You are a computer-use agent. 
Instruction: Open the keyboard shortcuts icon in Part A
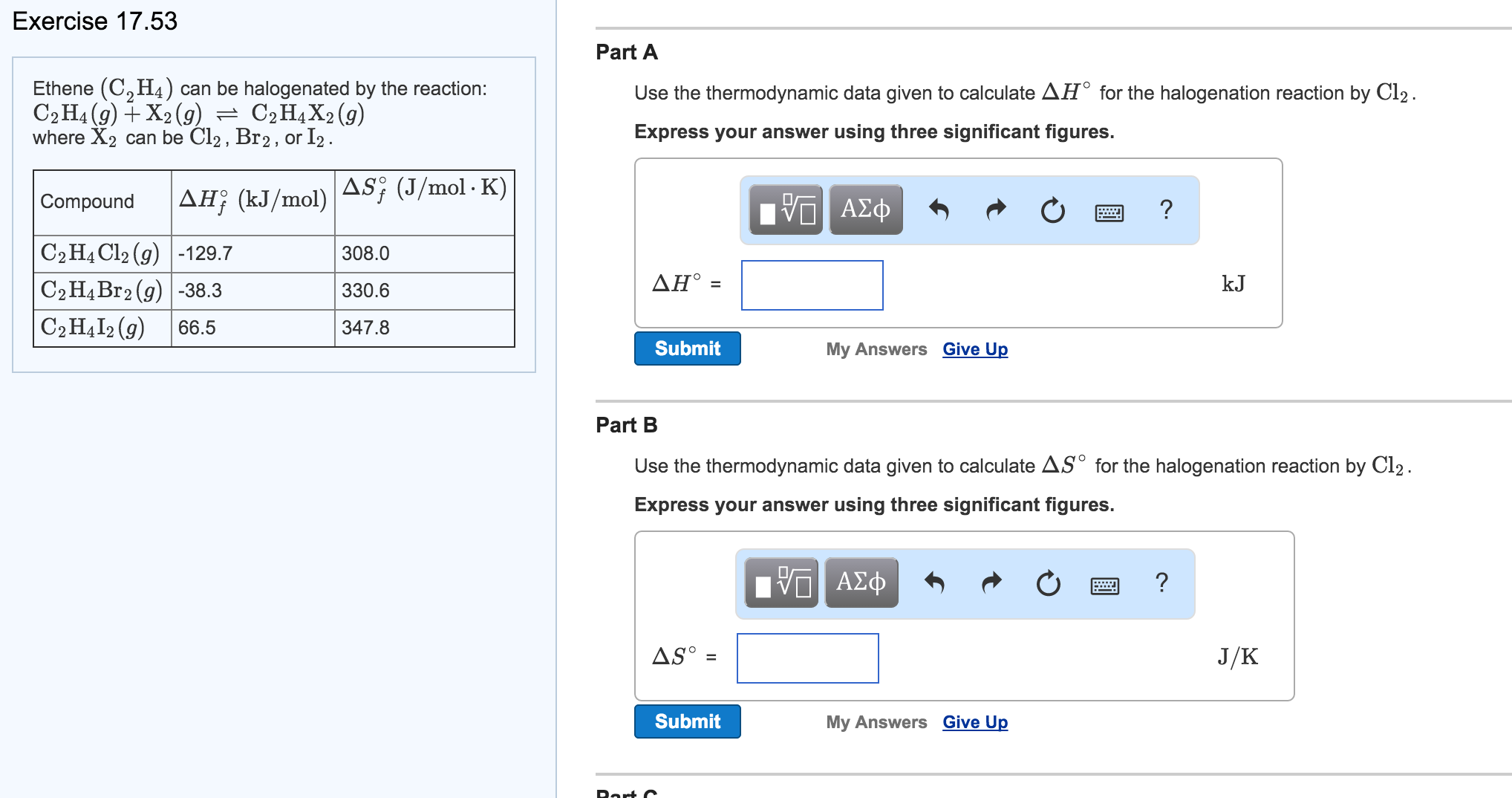1107,212
